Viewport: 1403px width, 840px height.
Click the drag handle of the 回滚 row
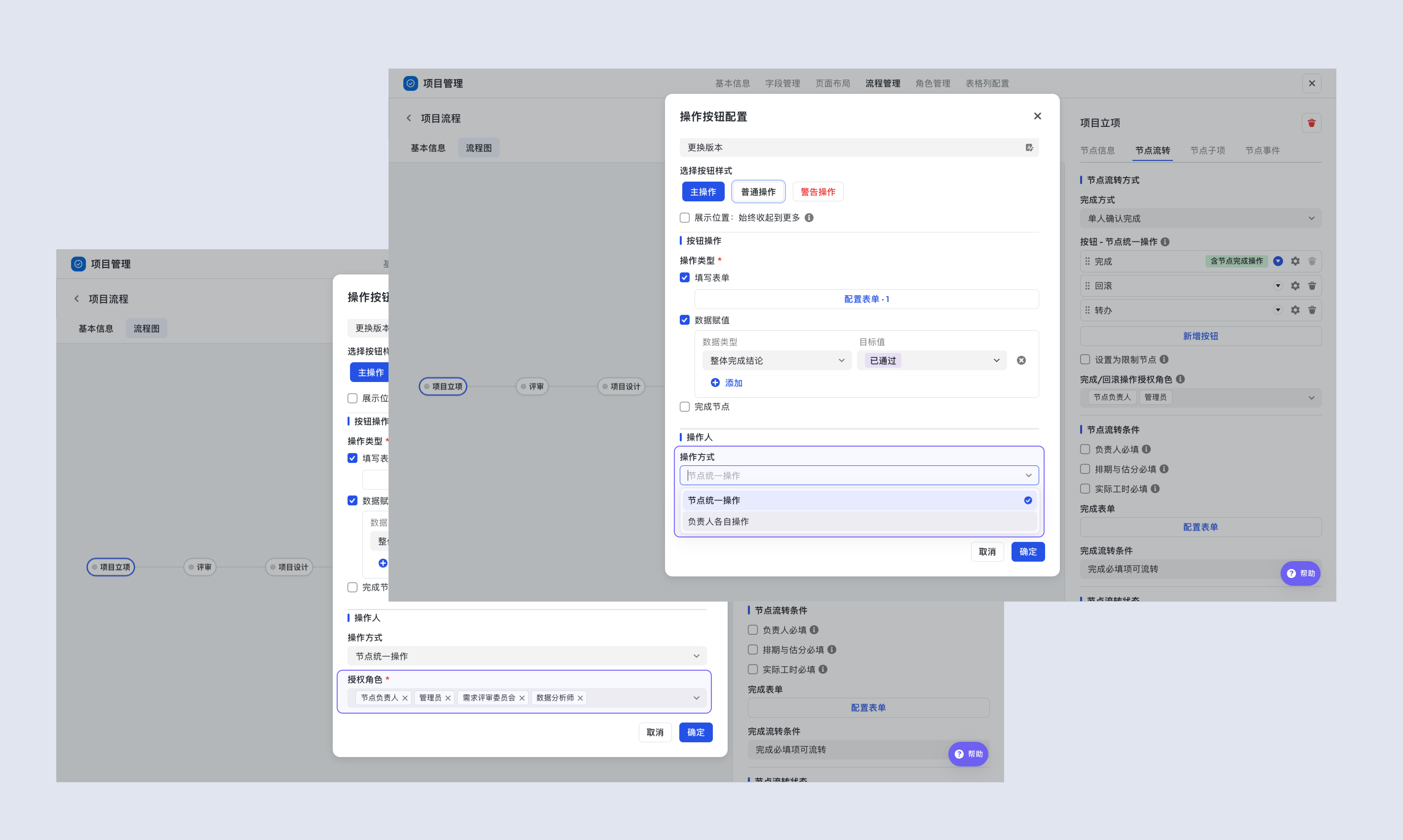coord(1087,286)
